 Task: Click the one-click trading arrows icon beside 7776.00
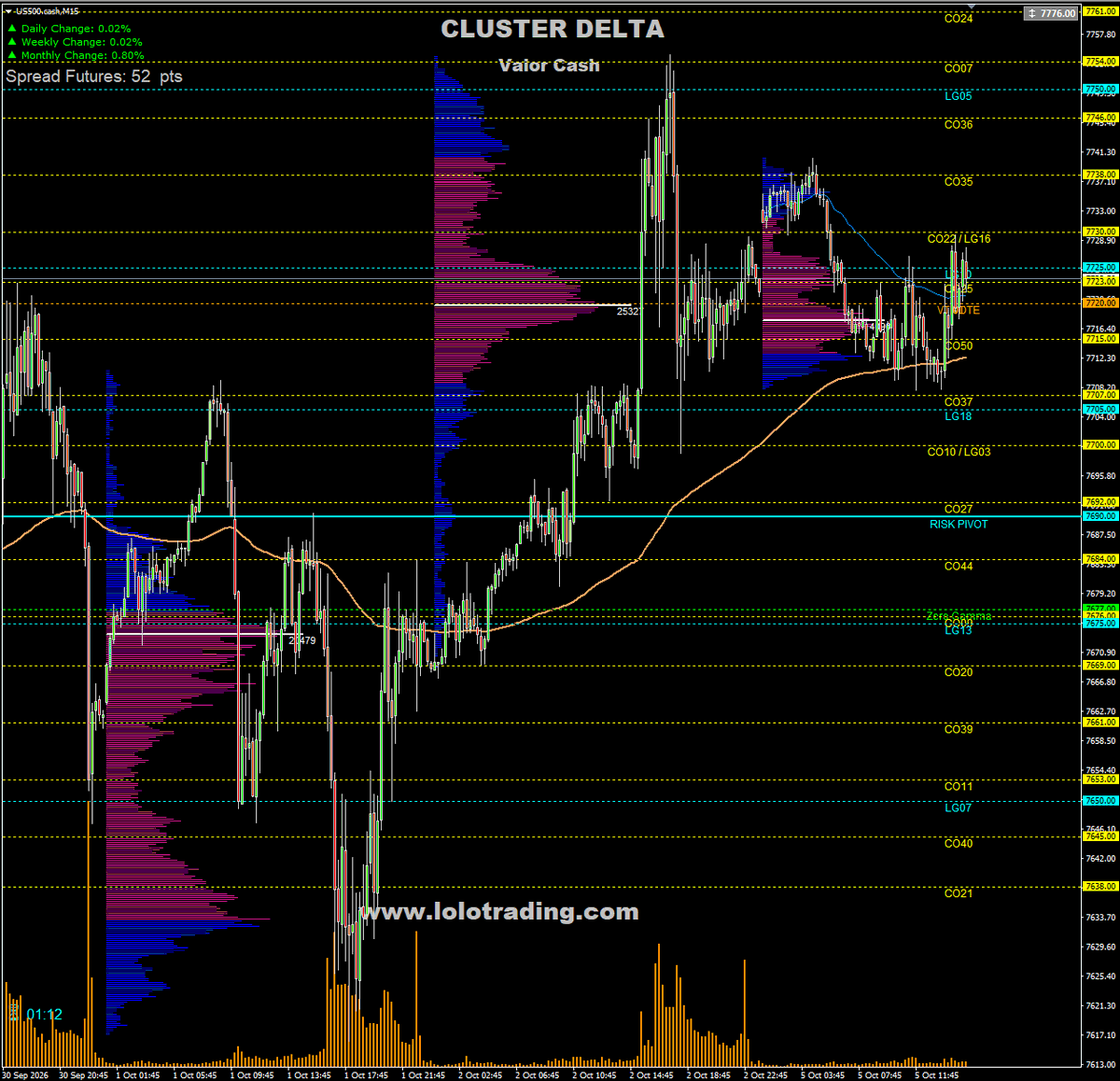(x=1031, y=13)
